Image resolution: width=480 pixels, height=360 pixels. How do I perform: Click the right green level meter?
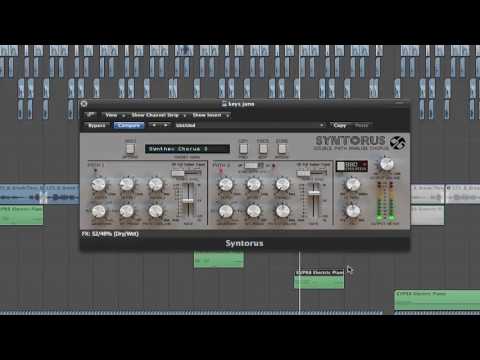(391, 201)
